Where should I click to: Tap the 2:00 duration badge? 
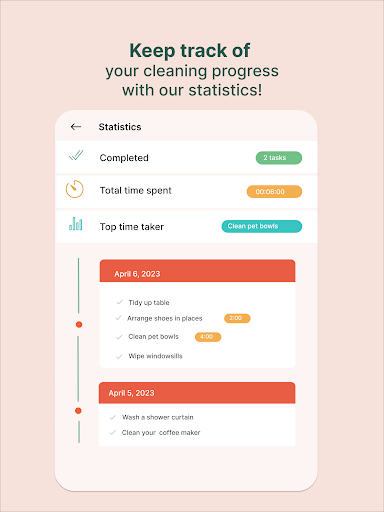pos(237,318)
